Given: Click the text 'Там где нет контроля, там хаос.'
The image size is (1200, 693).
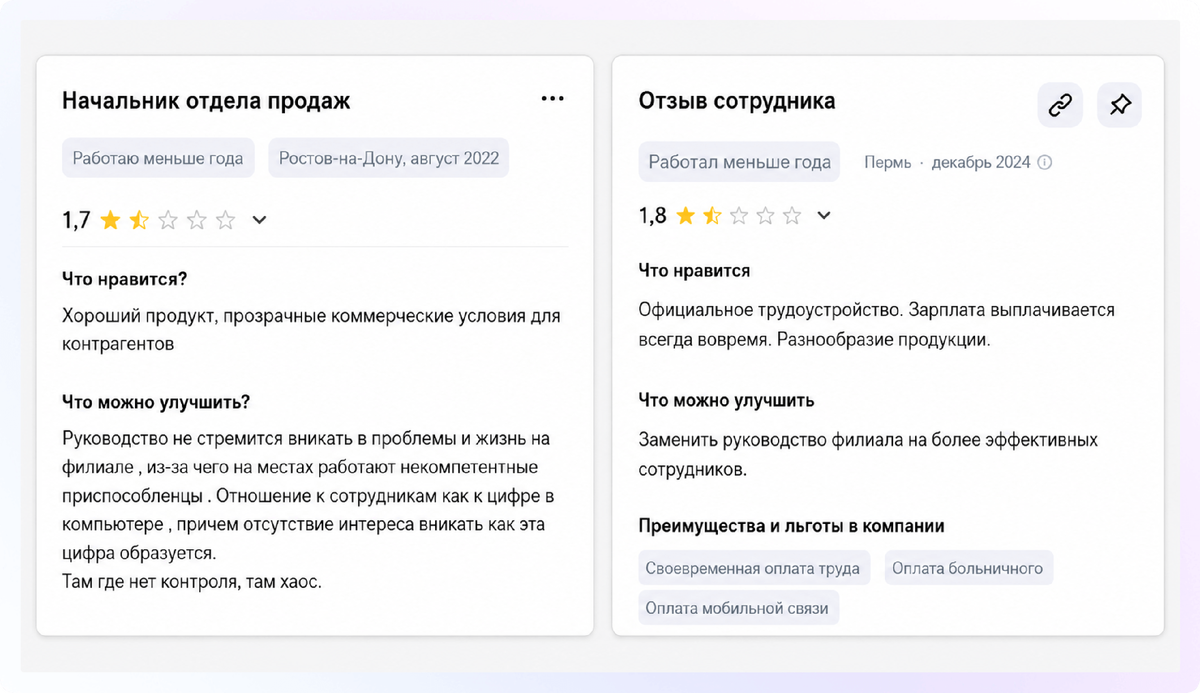Looking at the screenshot, I should [192, 581].
